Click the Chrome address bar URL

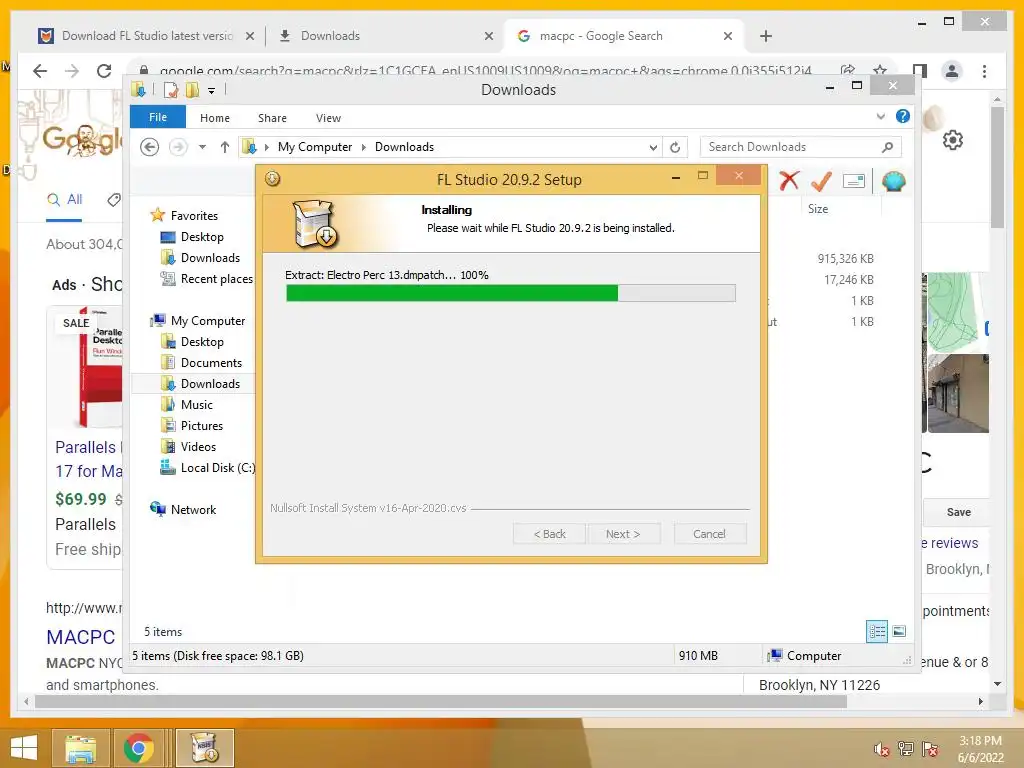click(x=485, y=71)
